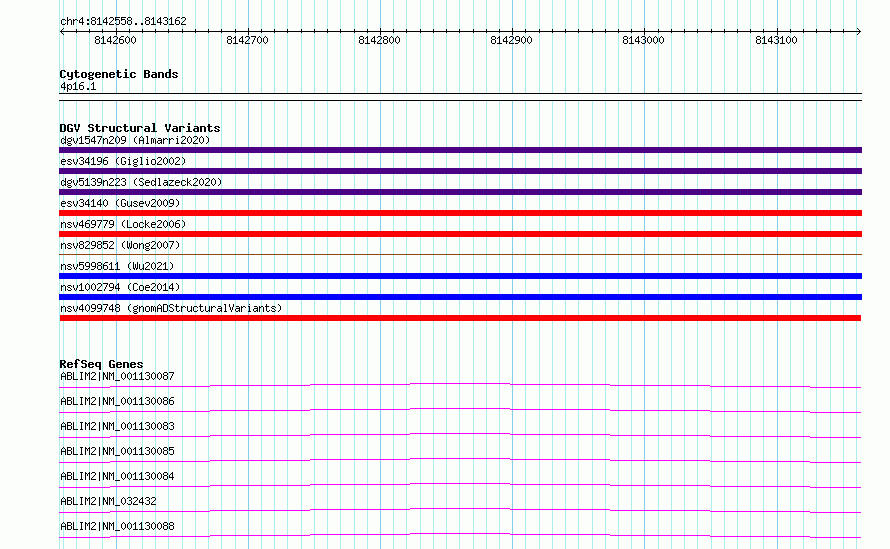
Task: Click ruler tick label 8143000
Action: click(x=643, y=40)
